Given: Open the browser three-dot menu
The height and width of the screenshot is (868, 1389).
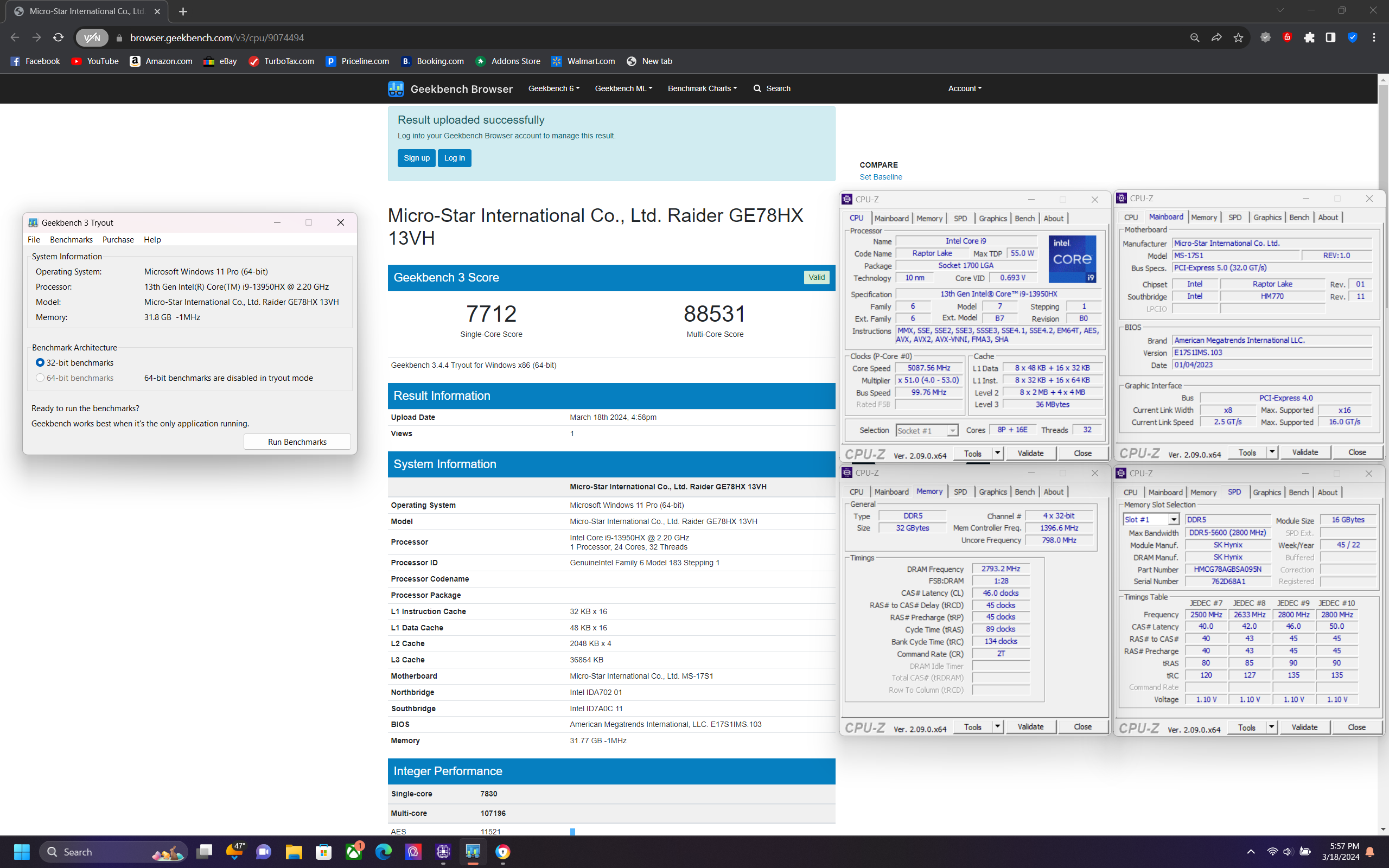Looking at the screenshot, I should [1374, 38].
